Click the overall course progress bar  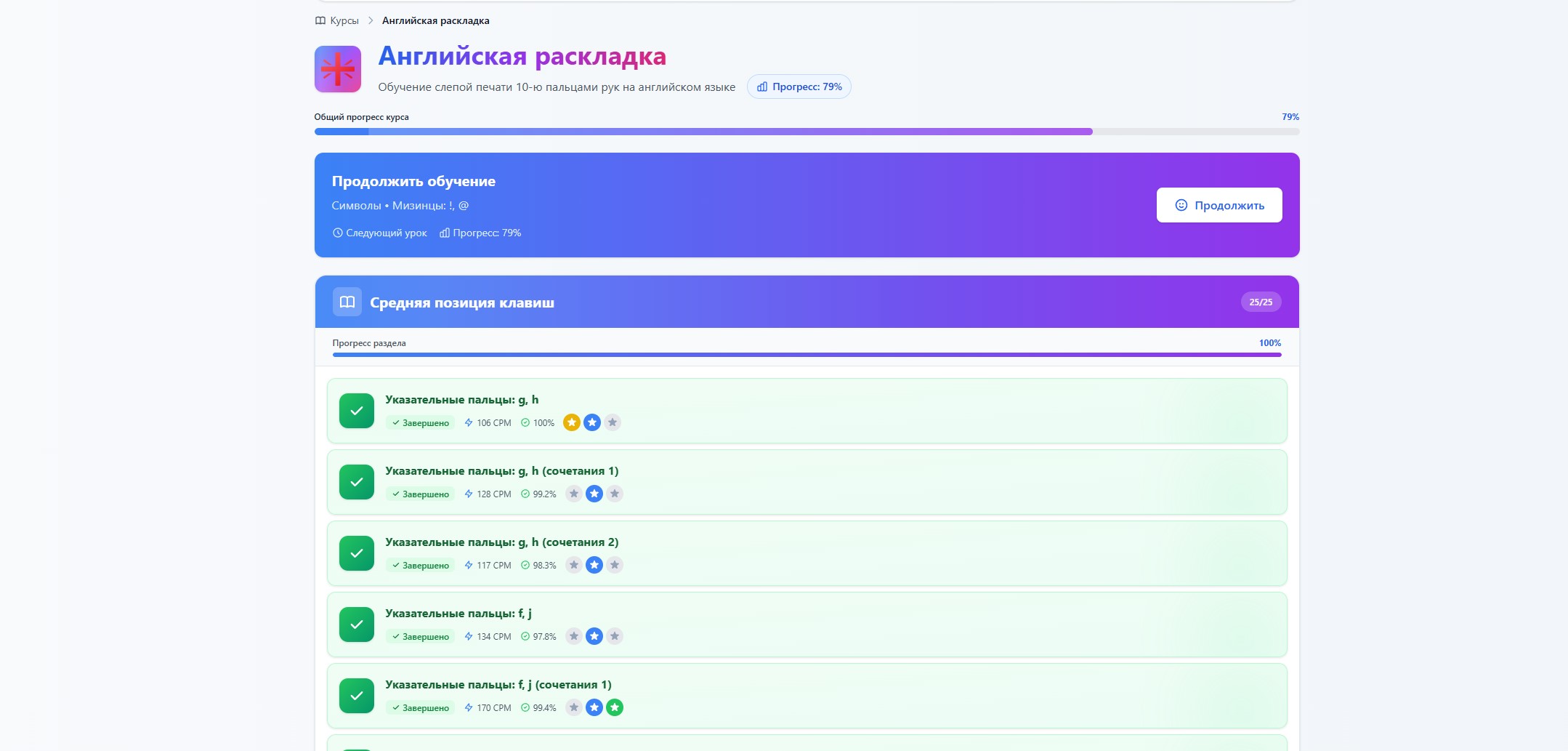tap(807, 132)
